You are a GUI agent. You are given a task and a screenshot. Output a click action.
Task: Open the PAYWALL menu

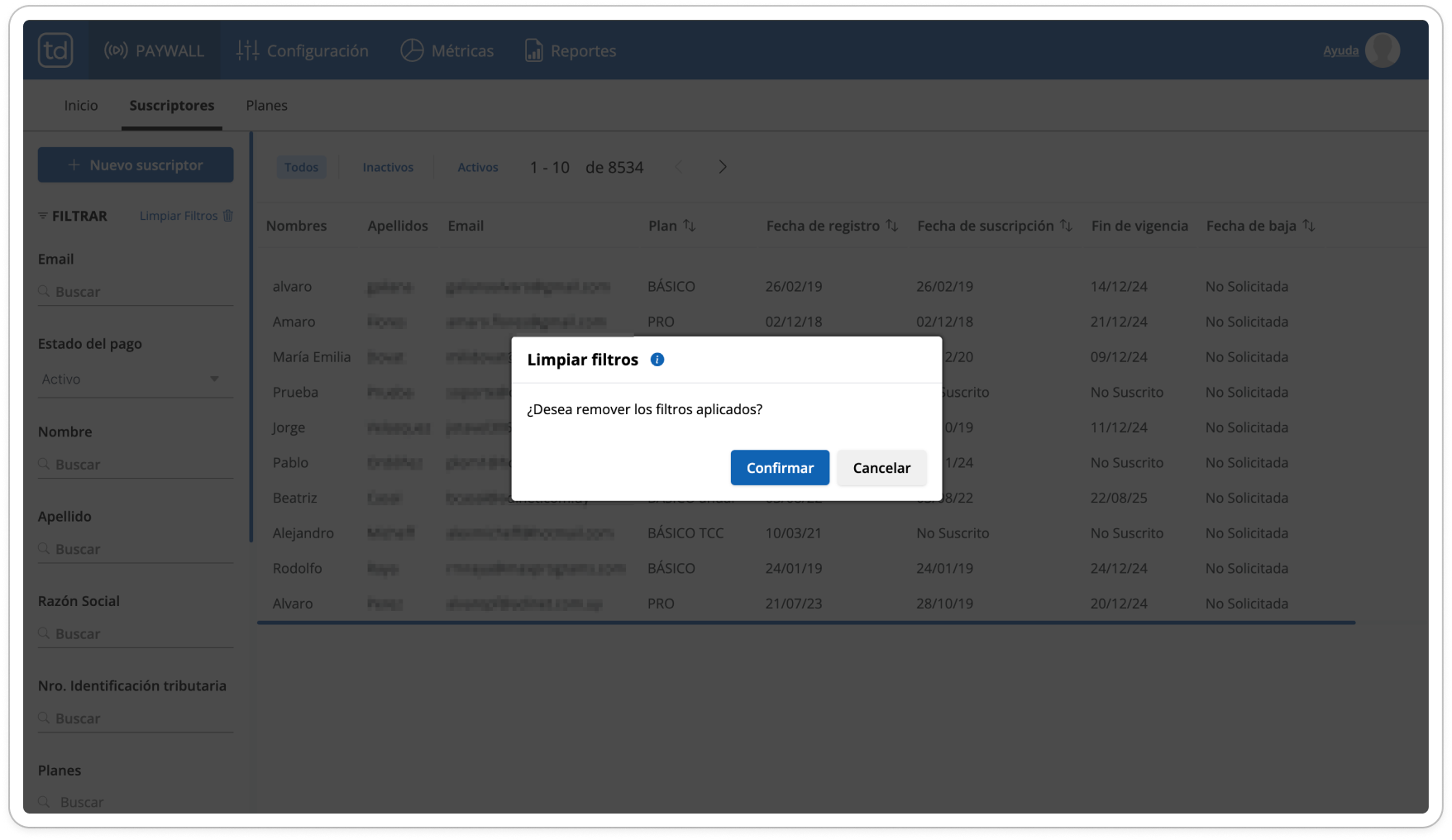pyautogui.click(x=154, y=50)
